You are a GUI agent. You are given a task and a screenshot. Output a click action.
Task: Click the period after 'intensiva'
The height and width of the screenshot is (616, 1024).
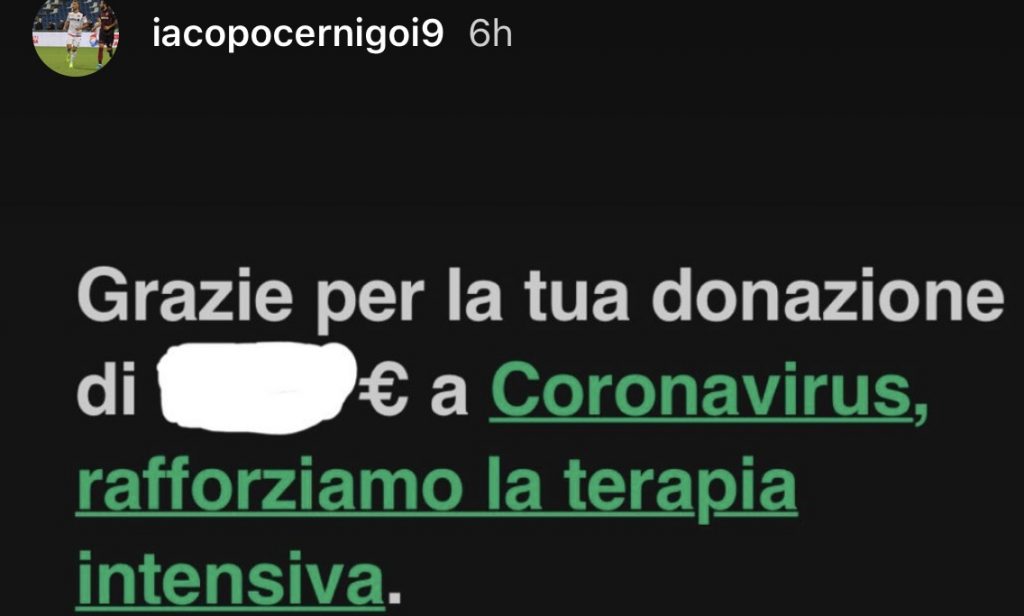(394, 596)
